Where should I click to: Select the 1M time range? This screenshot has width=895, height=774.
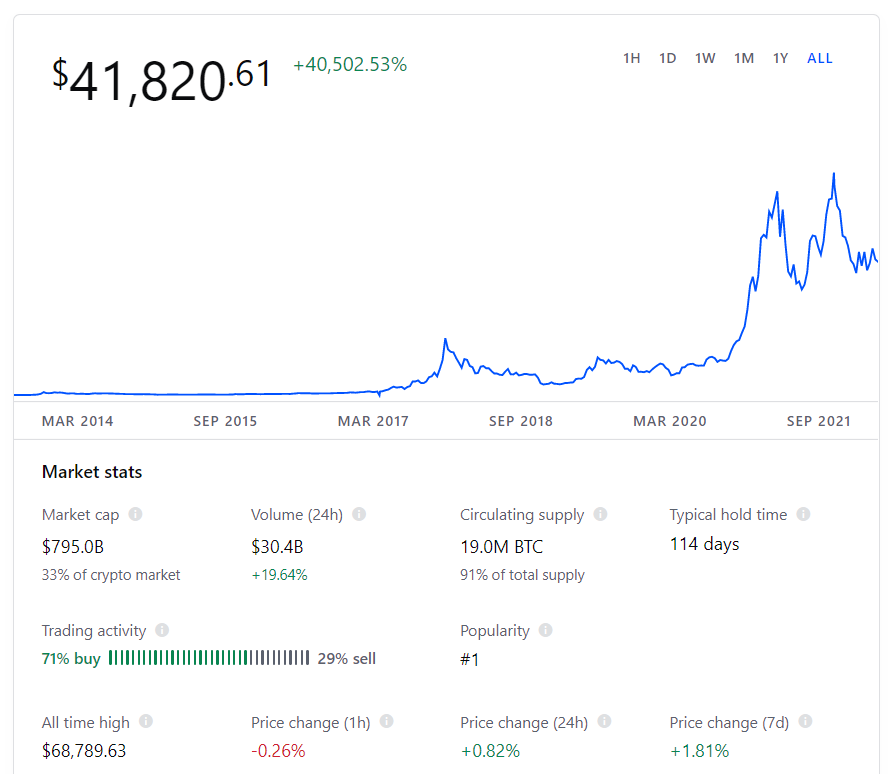744,58
